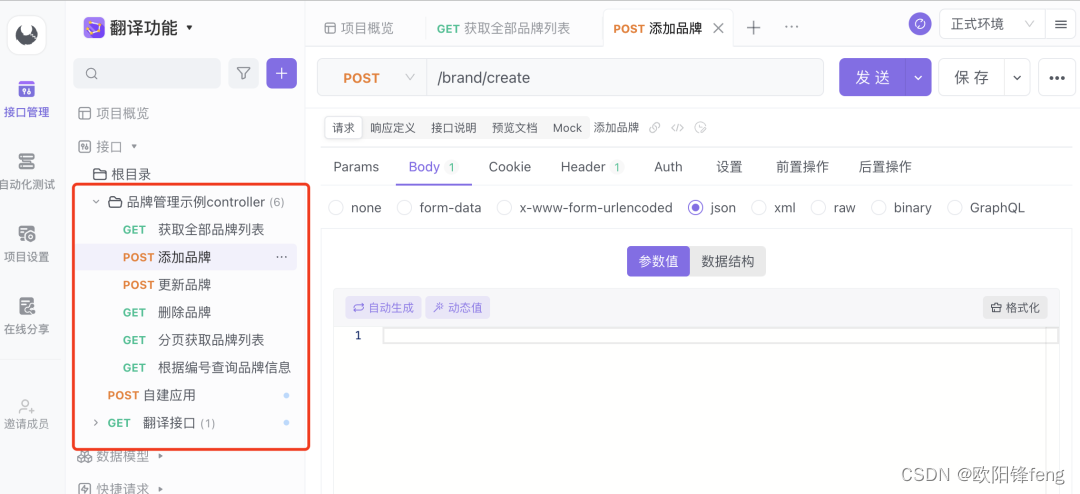
Task: Open the 发送 dropdown arrow
Action: (918, 77)
